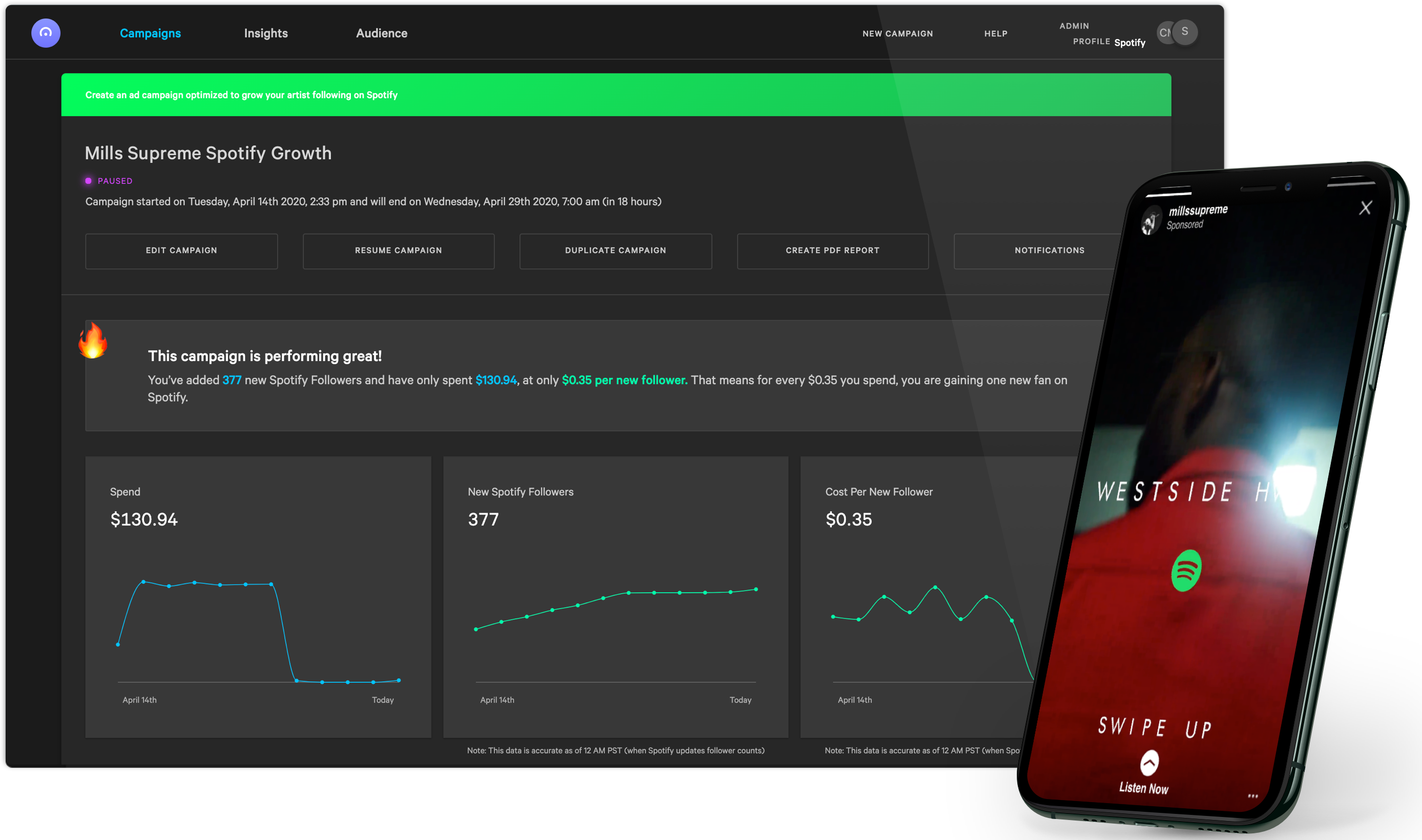Resume the paused campaign

(398, 251)
